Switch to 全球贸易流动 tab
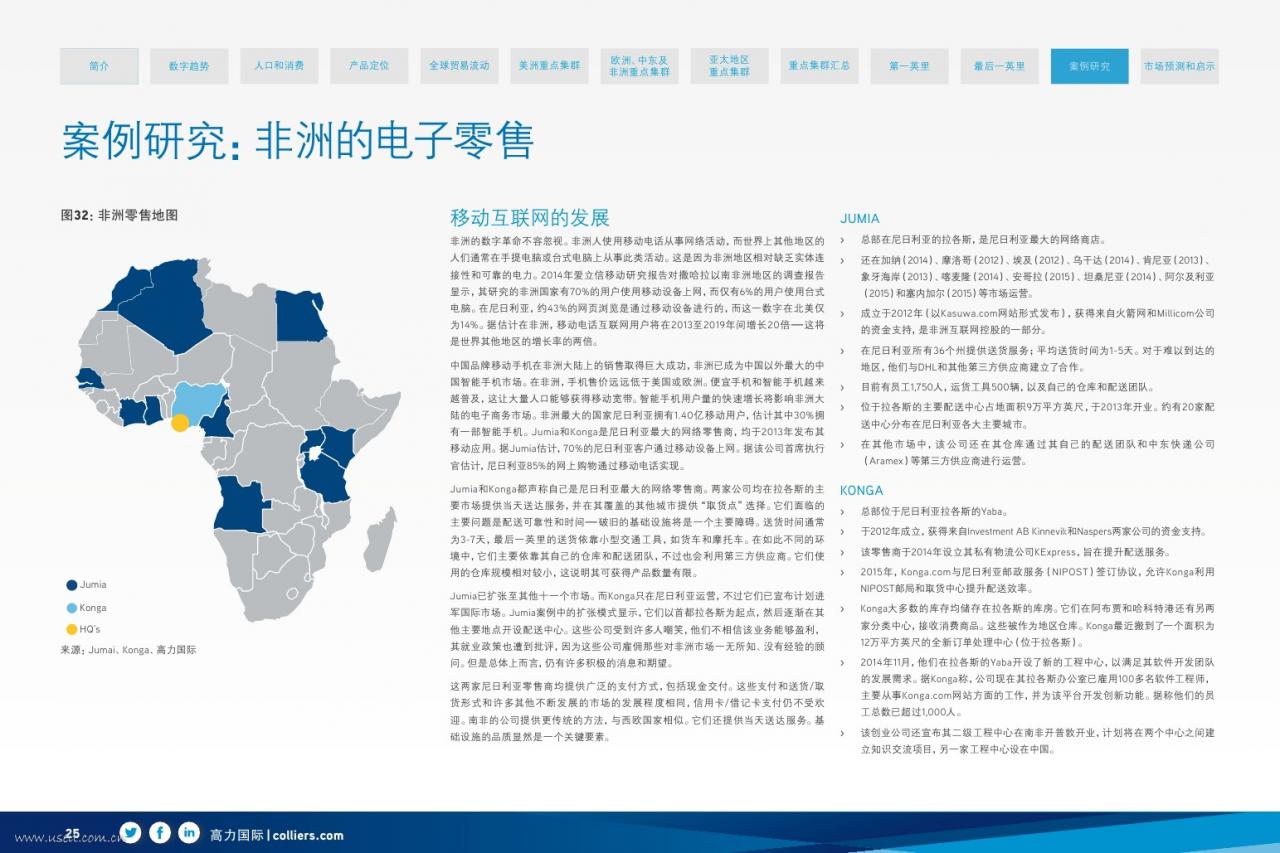This screenshot has height=853, width=1280. 459,66
